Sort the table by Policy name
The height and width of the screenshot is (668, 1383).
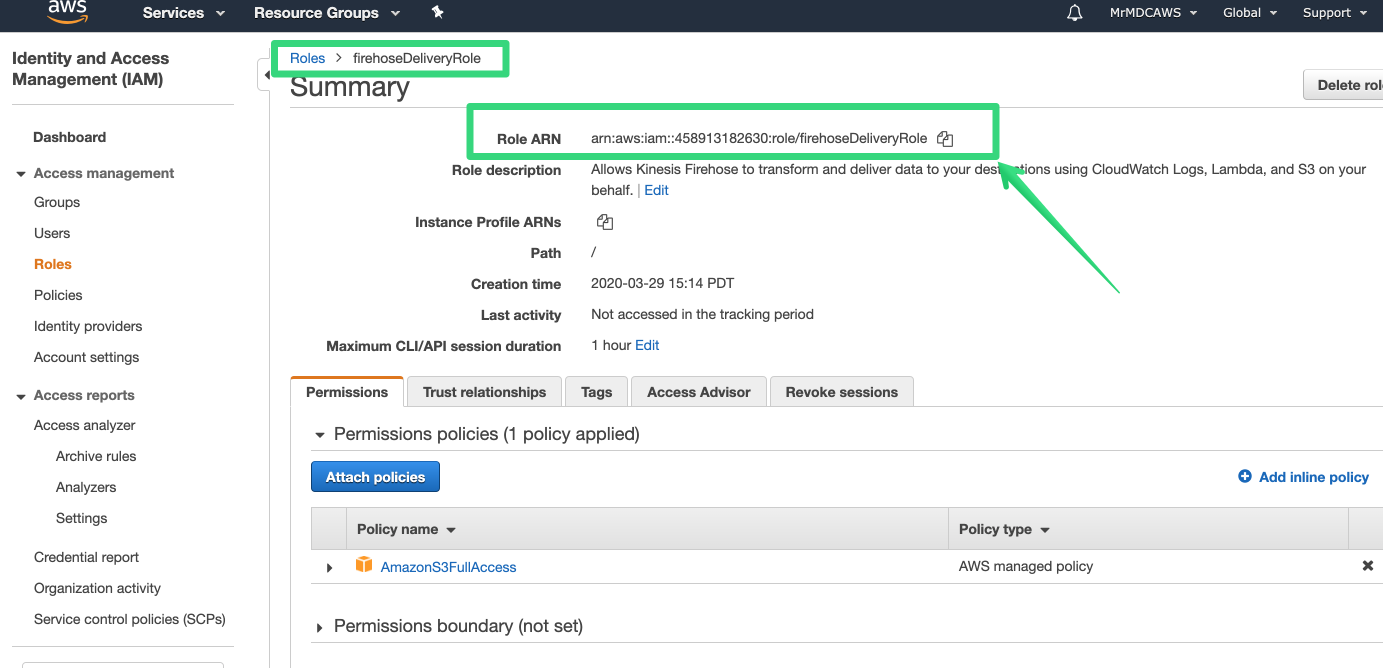pos(406,529)
